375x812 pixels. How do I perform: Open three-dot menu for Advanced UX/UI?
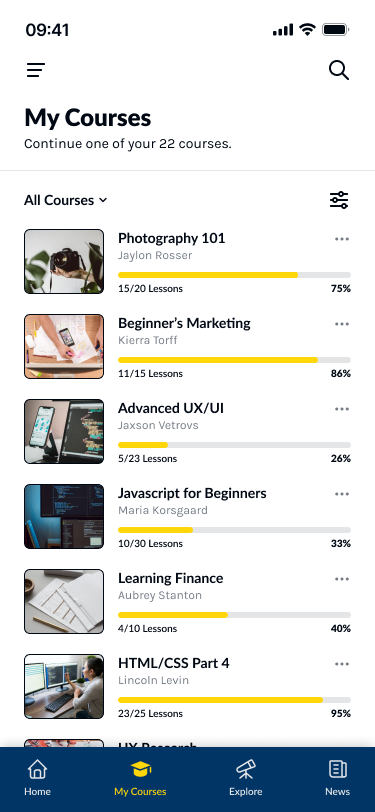tap(342, 409)
